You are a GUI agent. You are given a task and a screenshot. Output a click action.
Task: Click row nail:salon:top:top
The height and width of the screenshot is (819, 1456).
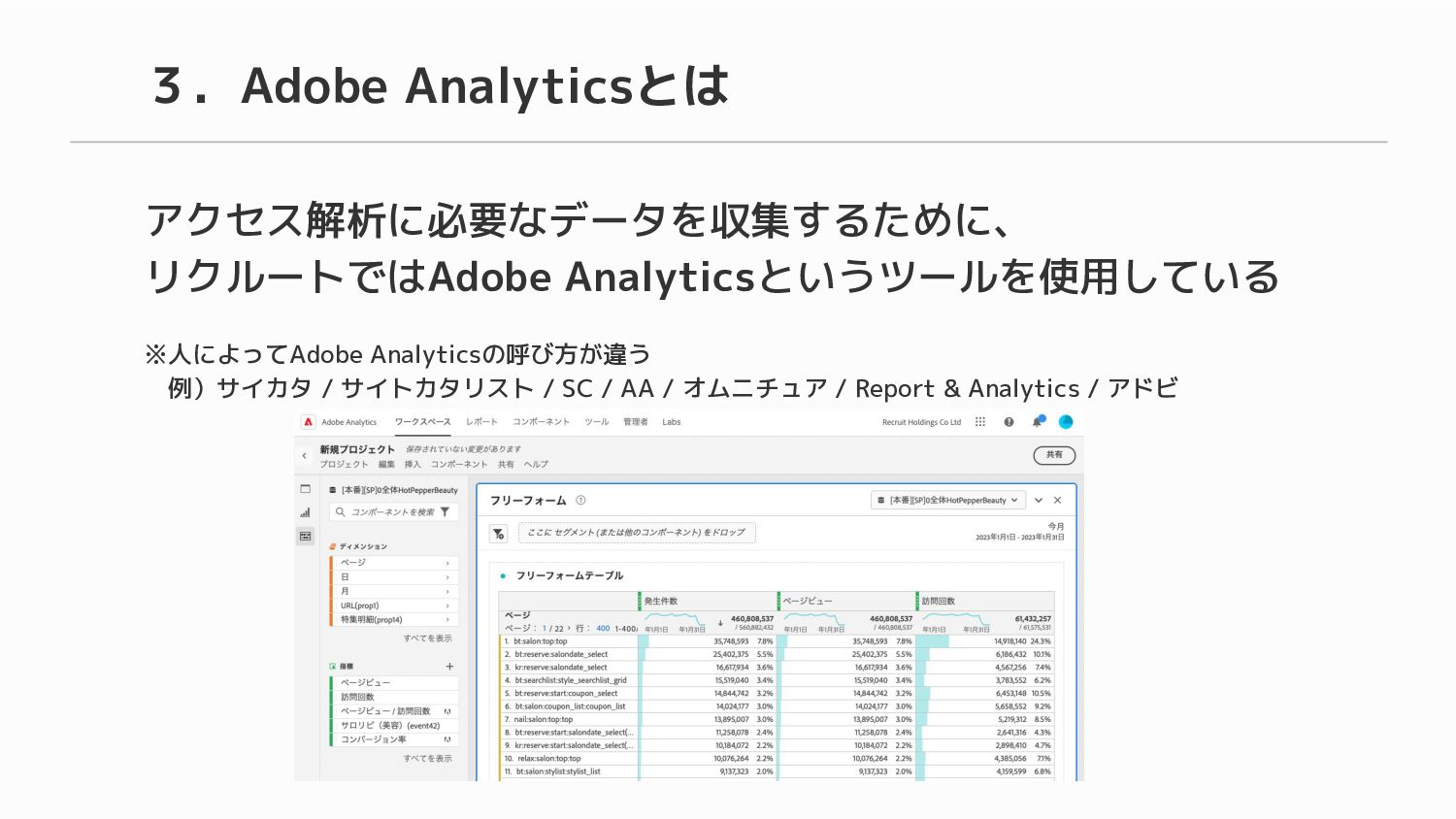(777, 720)
